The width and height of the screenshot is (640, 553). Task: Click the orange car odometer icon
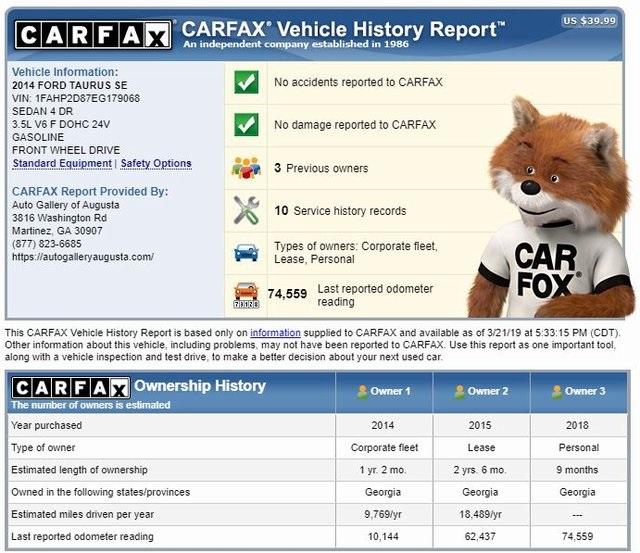246,295
